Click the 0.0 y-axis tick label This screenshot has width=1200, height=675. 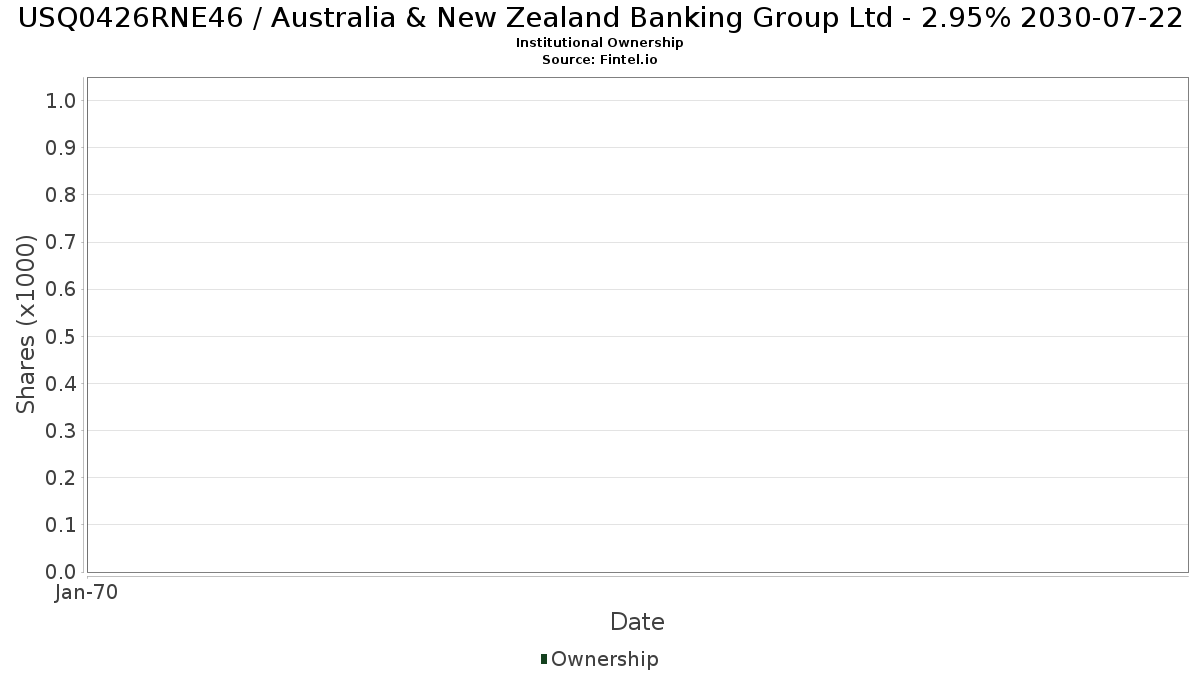coord(61,571)
